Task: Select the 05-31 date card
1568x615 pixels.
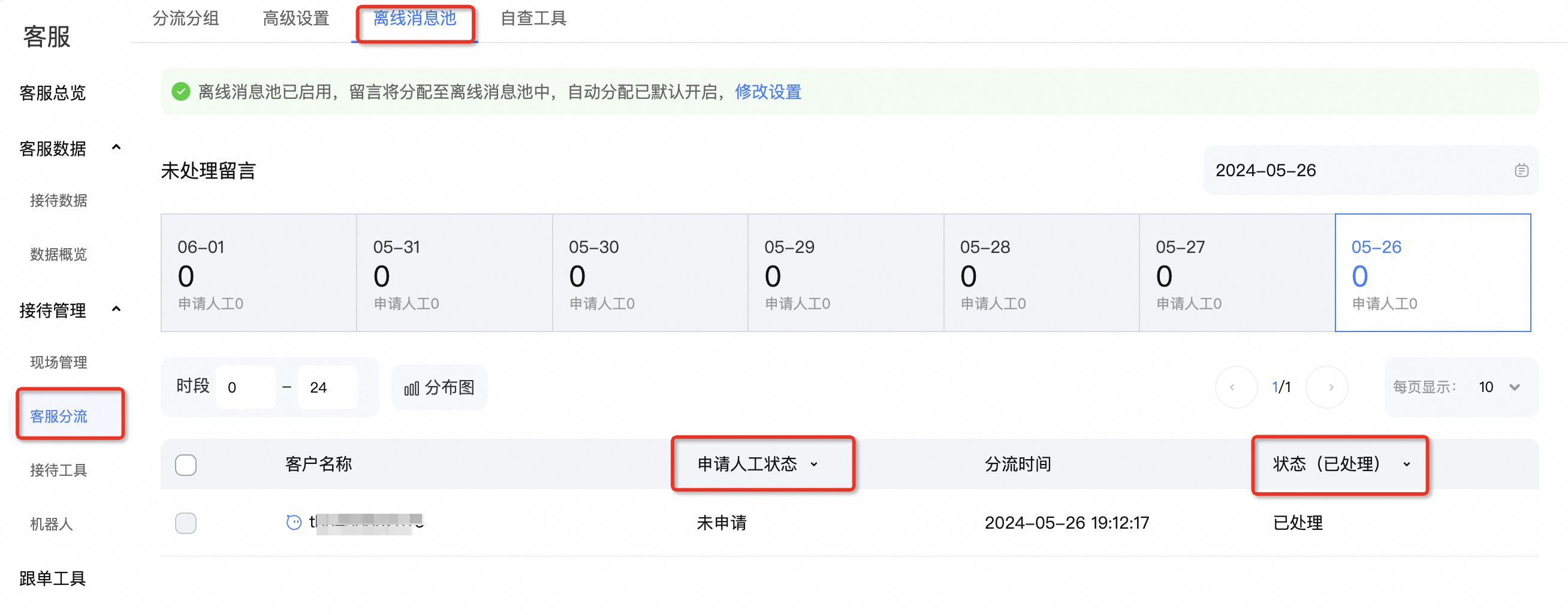Action: 454,273
